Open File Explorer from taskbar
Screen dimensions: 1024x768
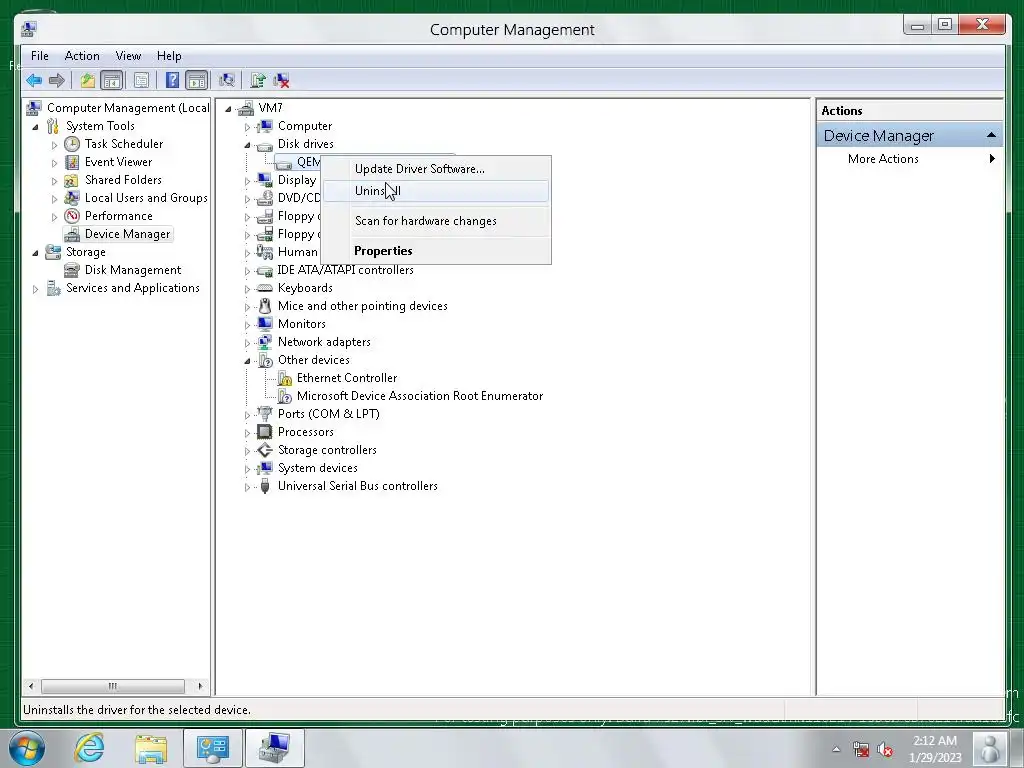point(151,748)
